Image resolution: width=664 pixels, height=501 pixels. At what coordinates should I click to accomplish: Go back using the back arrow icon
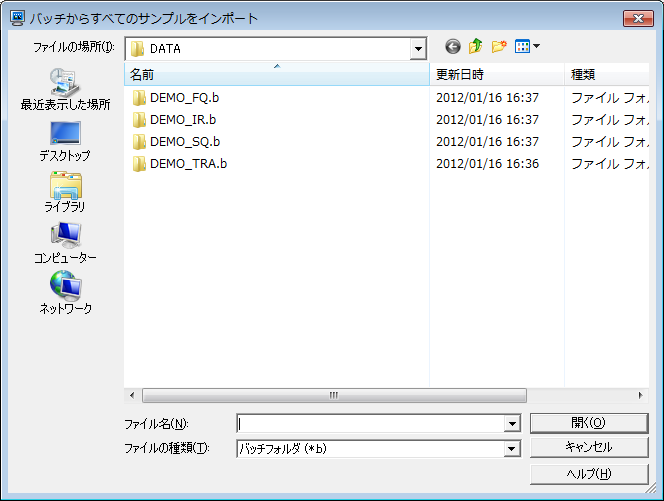[x=453, y=46]
